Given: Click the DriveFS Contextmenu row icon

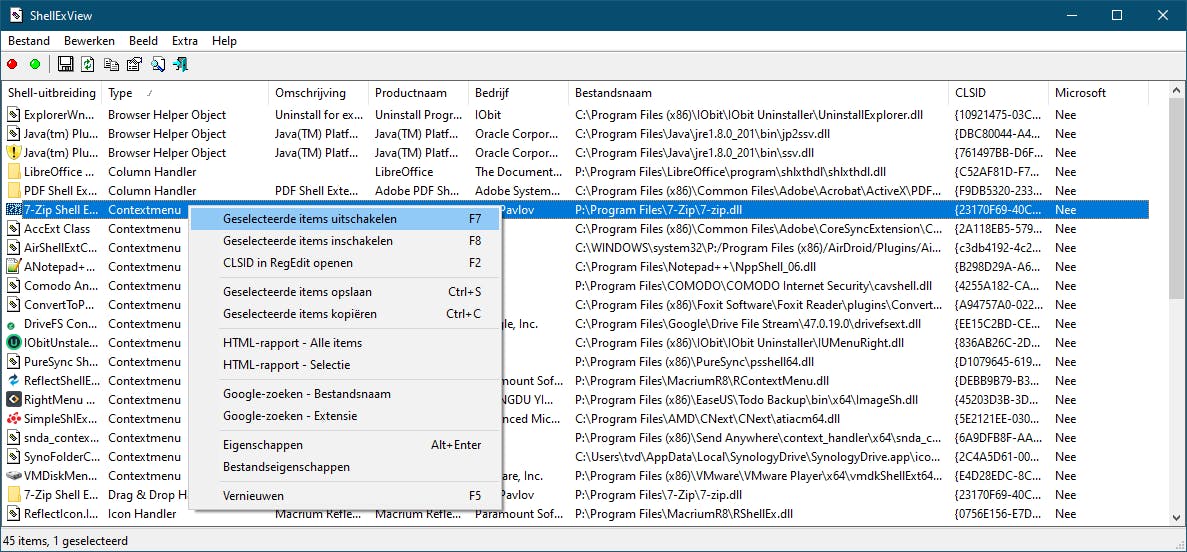Looking at the screenshot, I should tap(11, 324).
